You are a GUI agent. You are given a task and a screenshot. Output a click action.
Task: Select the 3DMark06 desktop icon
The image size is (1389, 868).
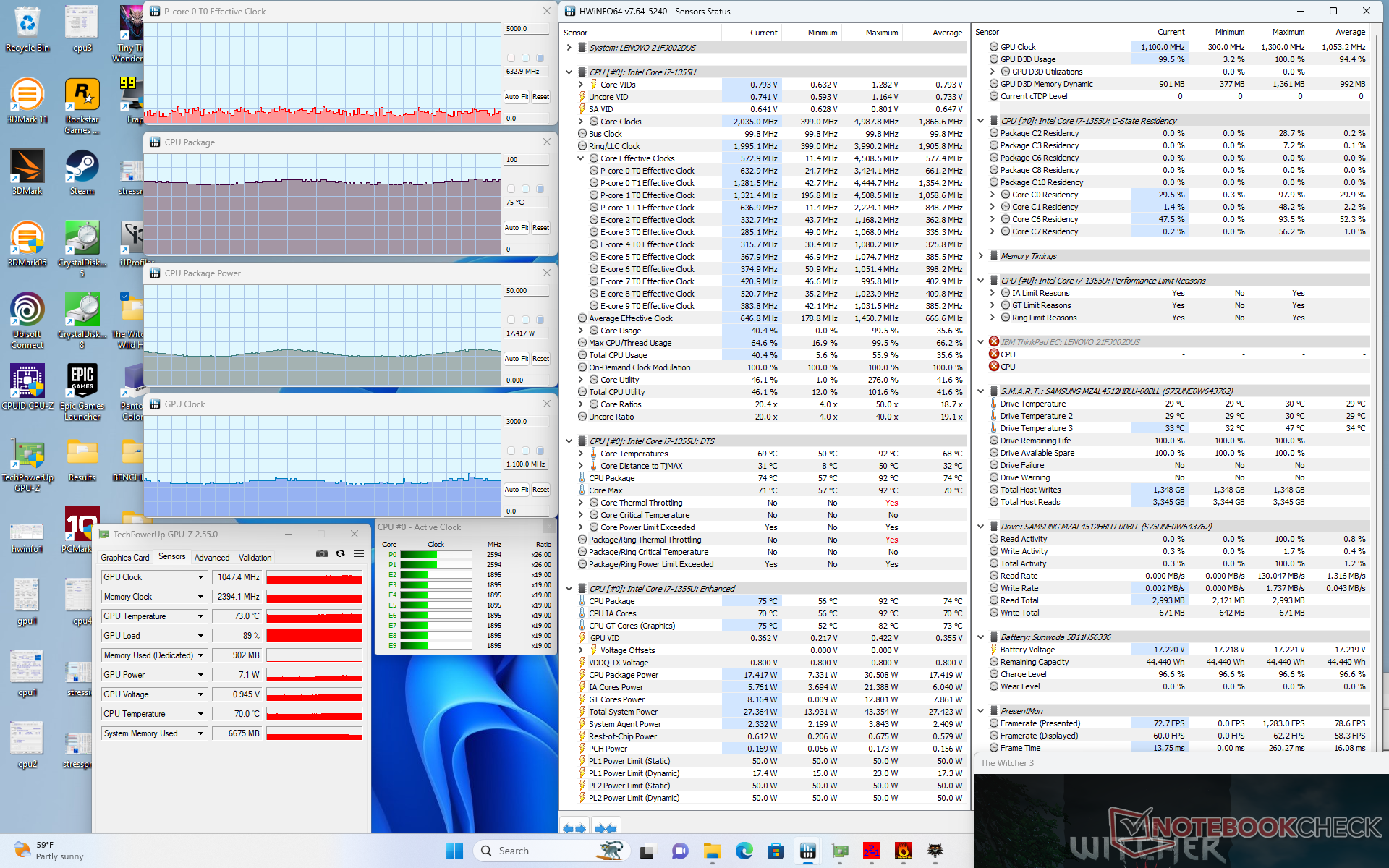point(27,244)
